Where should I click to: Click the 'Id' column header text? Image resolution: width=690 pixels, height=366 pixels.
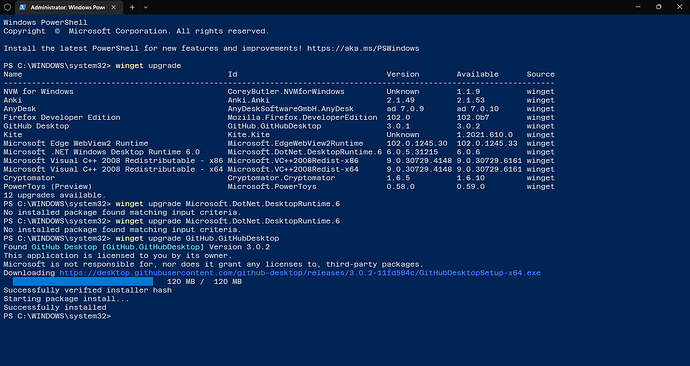tap(232, 74)
